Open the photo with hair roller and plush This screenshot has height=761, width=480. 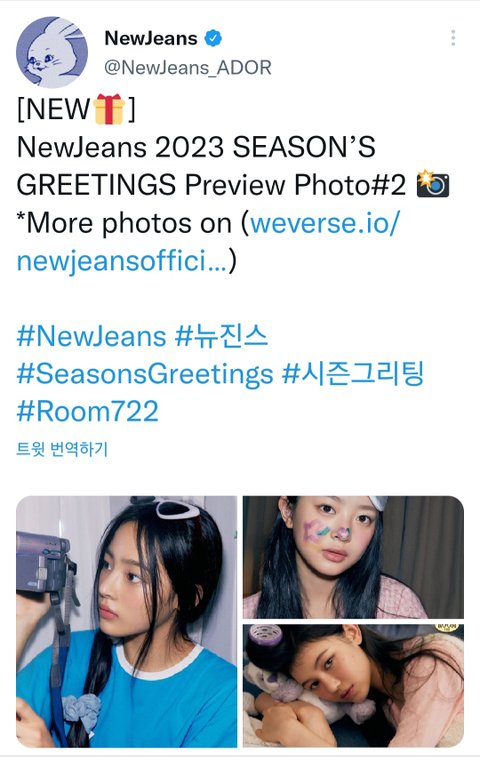pos(353,686)
